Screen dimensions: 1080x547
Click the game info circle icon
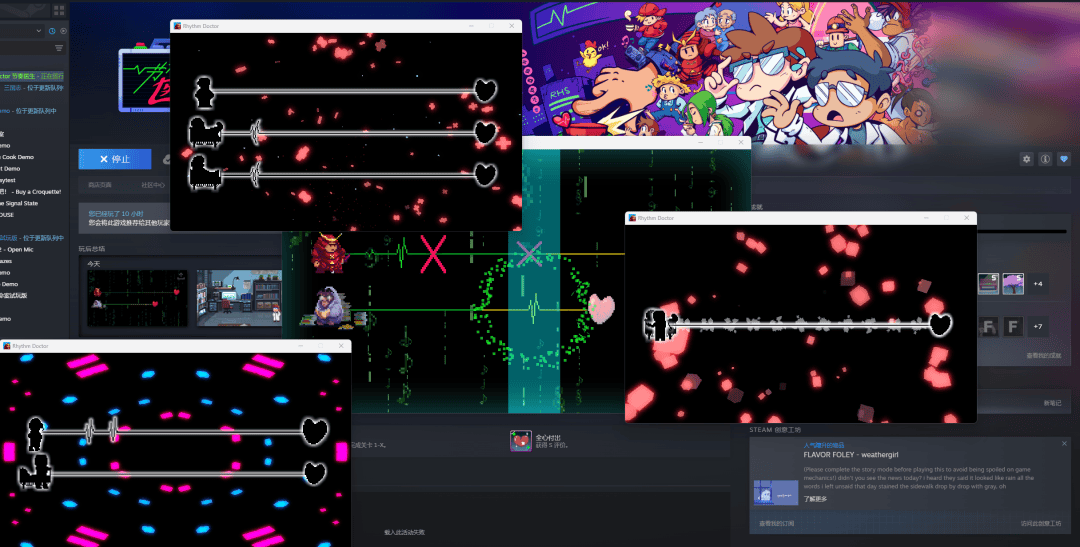point(1045,159)
